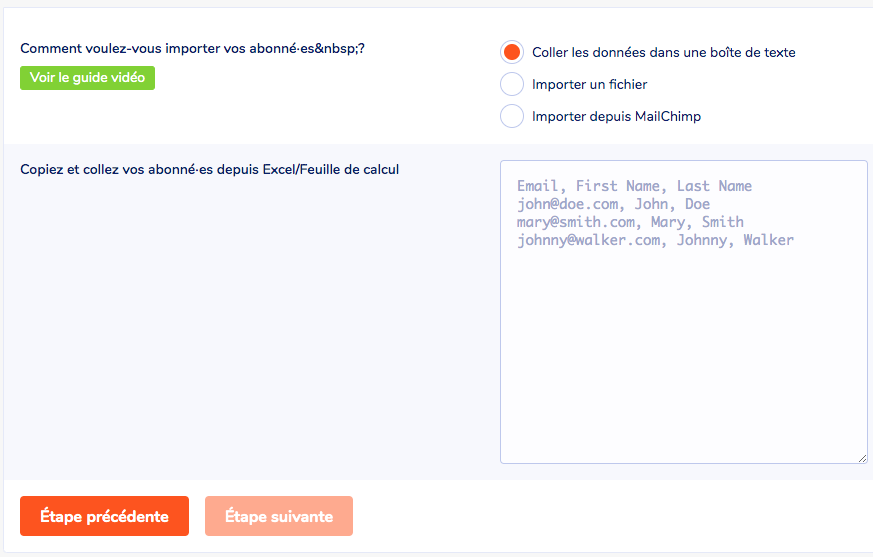This screenshot has width=873, height=557.
Task: Click placeholder line "Email, First Name, Last Name"
Action: tap(634, 186)
